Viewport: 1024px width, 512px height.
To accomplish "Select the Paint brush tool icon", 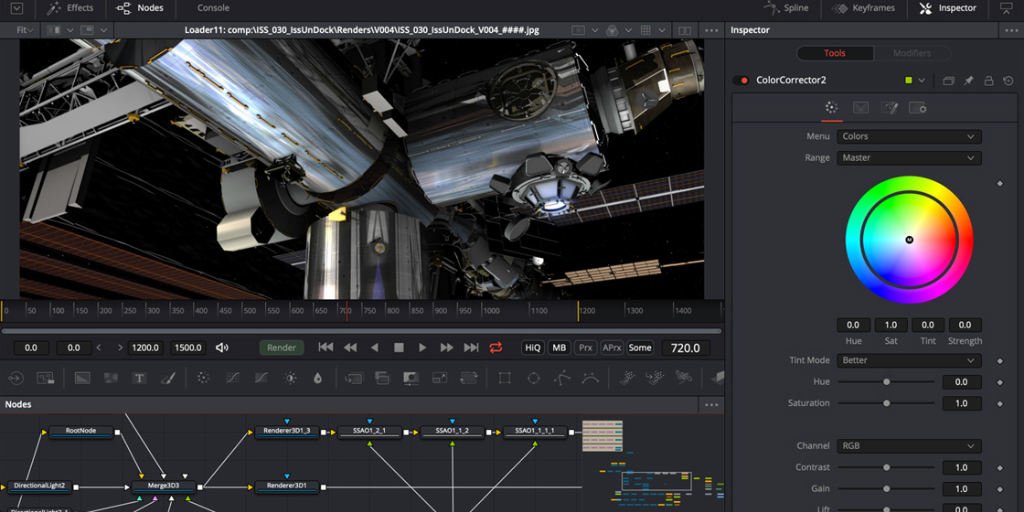I will [x=167, y=377].
